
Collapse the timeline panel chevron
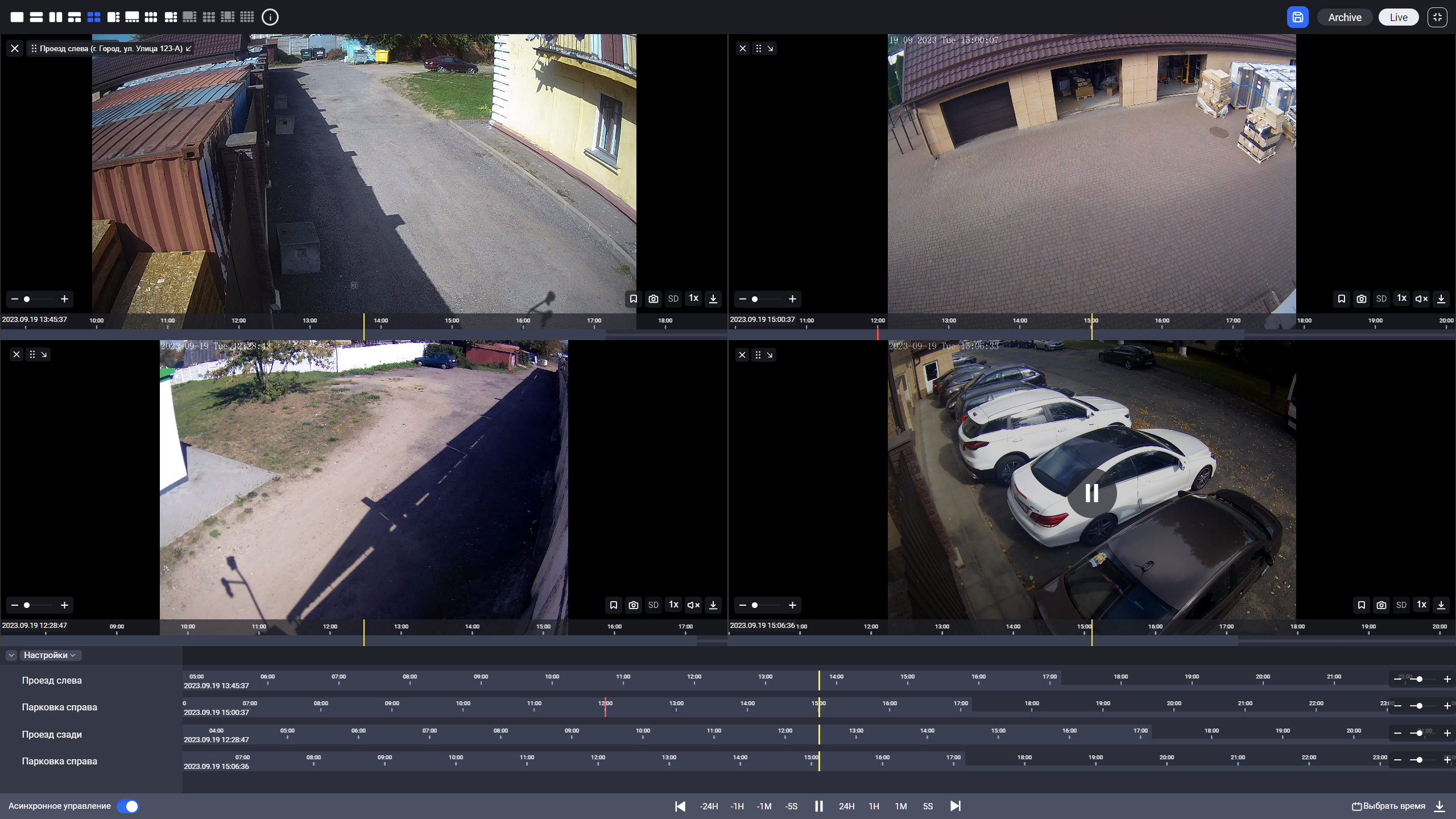point(11,655)
